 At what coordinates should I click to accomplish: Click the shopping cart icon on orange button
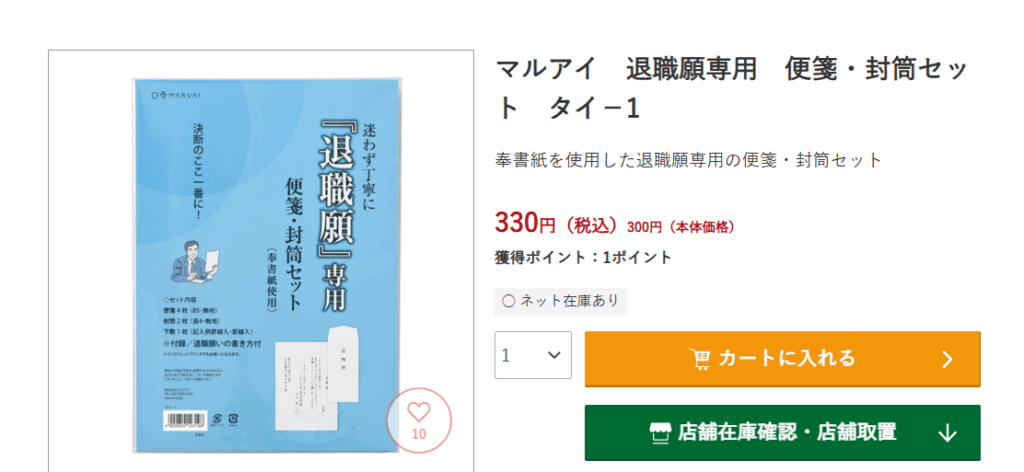699,359
